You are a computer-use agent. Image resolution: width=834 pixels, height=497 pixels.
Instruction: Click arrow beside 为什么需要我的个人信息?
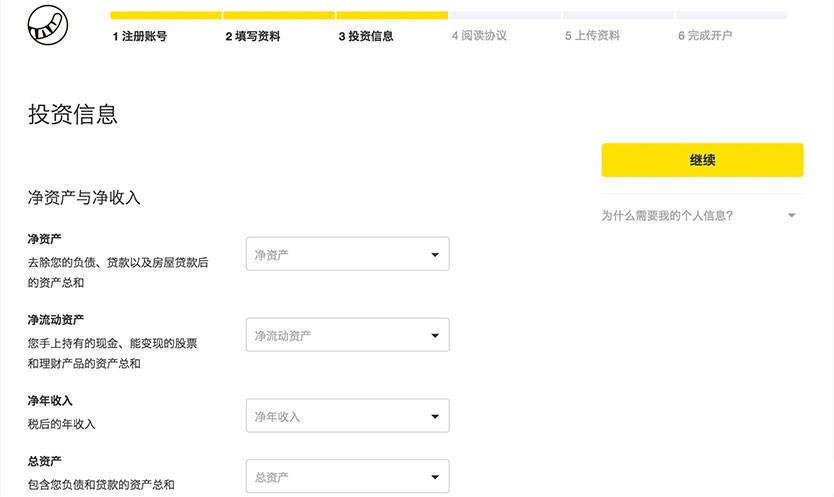[x=791, y=216]
